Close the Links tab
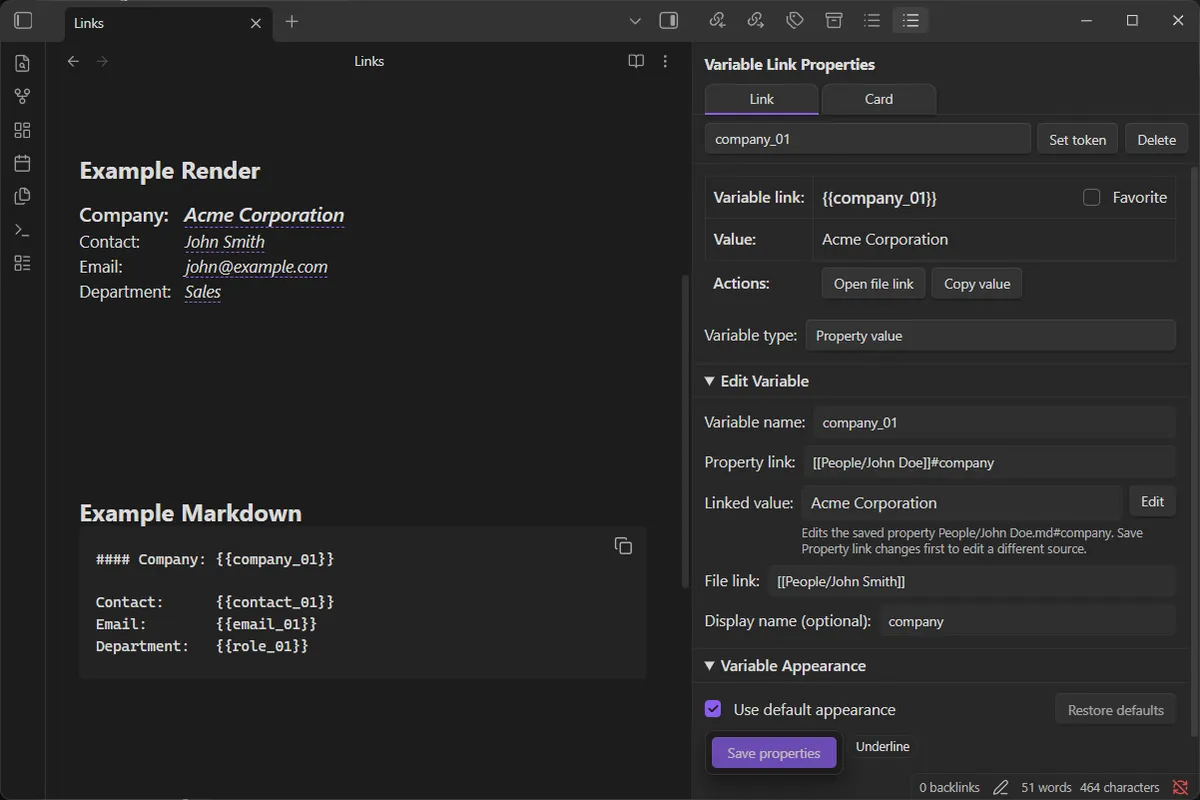 [x=257, y=22]
